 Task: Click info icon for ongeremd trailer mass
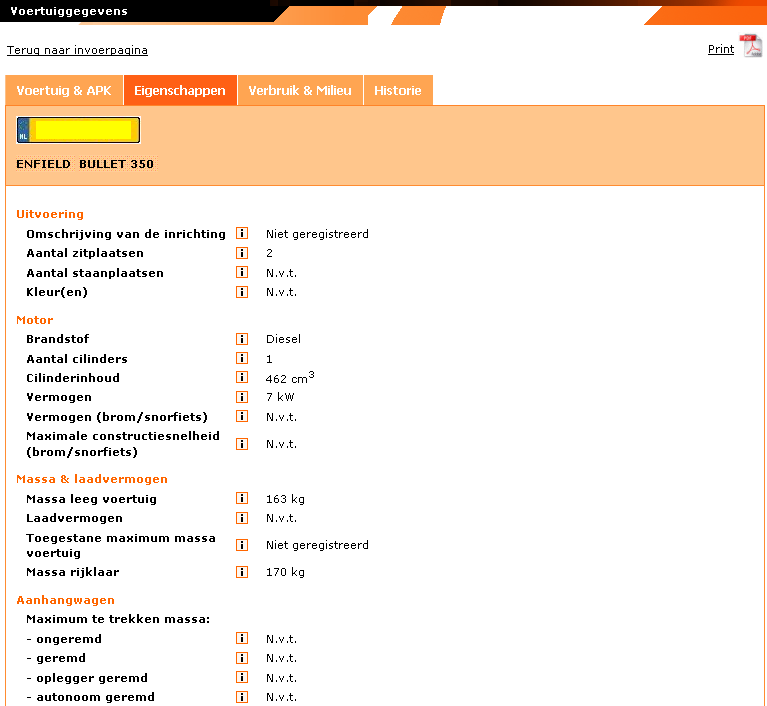(242, 638)
